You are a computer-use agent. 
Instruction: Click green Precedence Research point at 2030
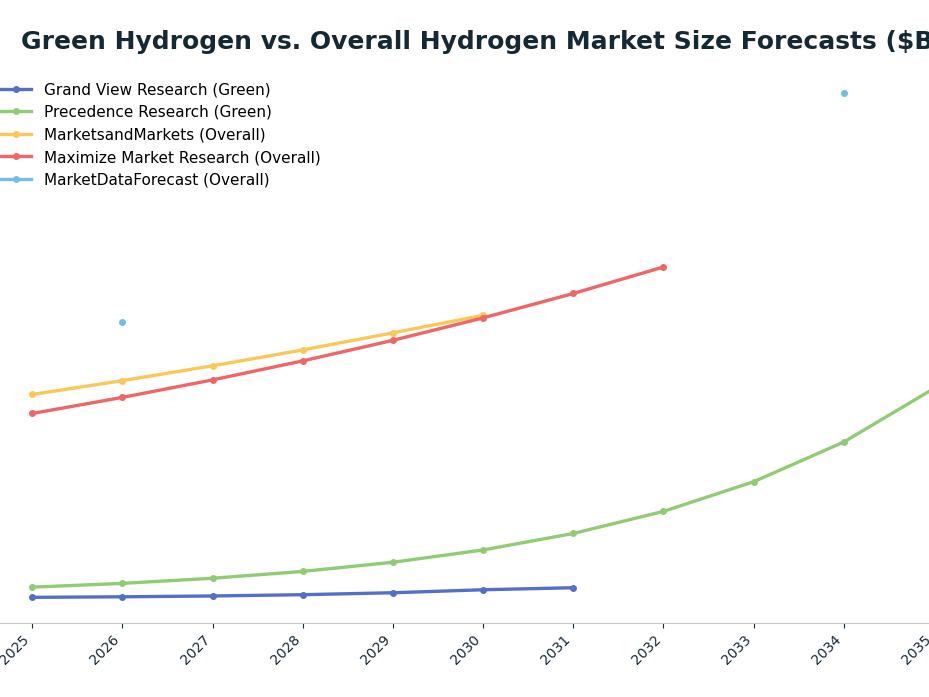point(483,550)
